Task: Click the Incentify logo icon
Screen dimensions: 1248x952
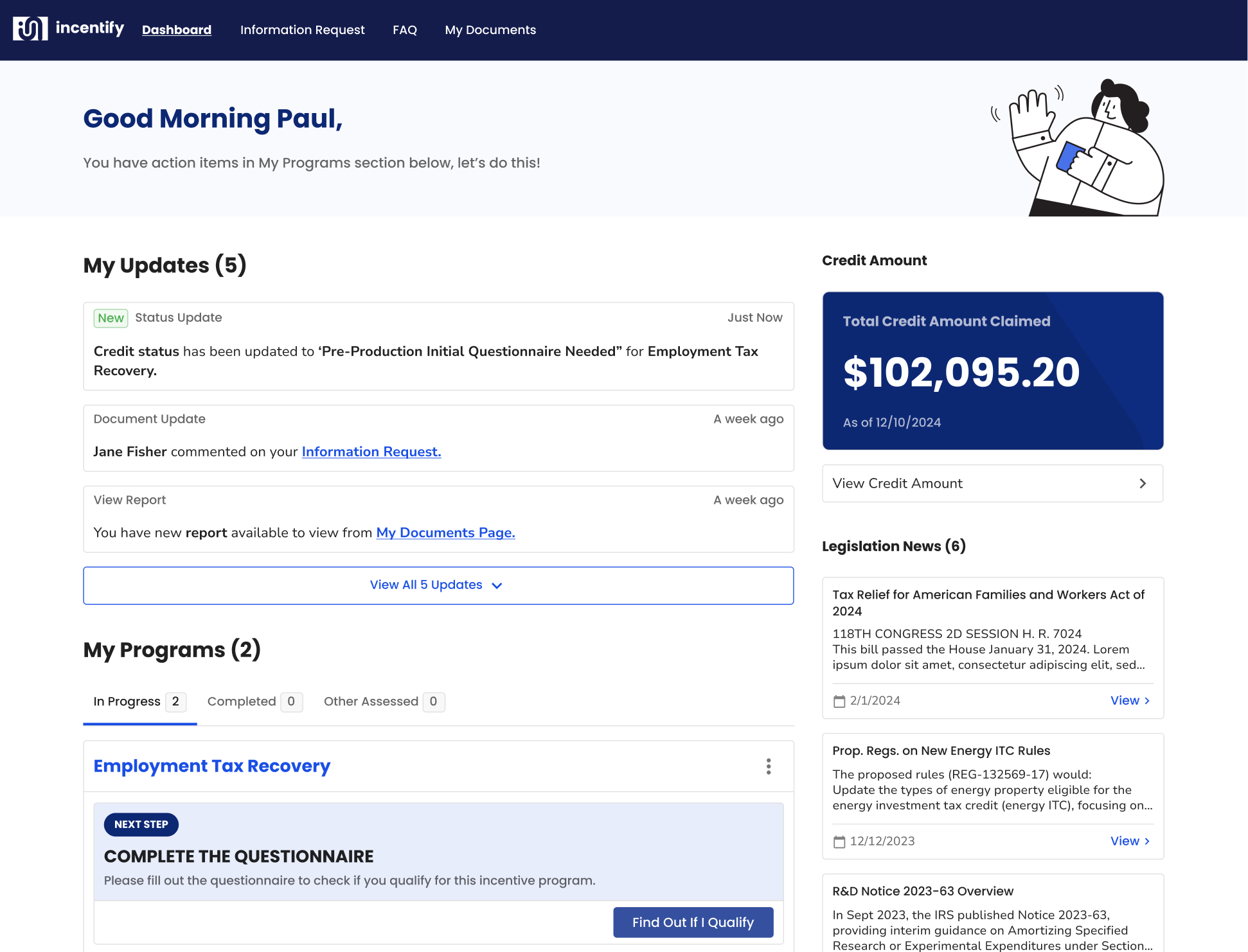Action: click(30, 29)
